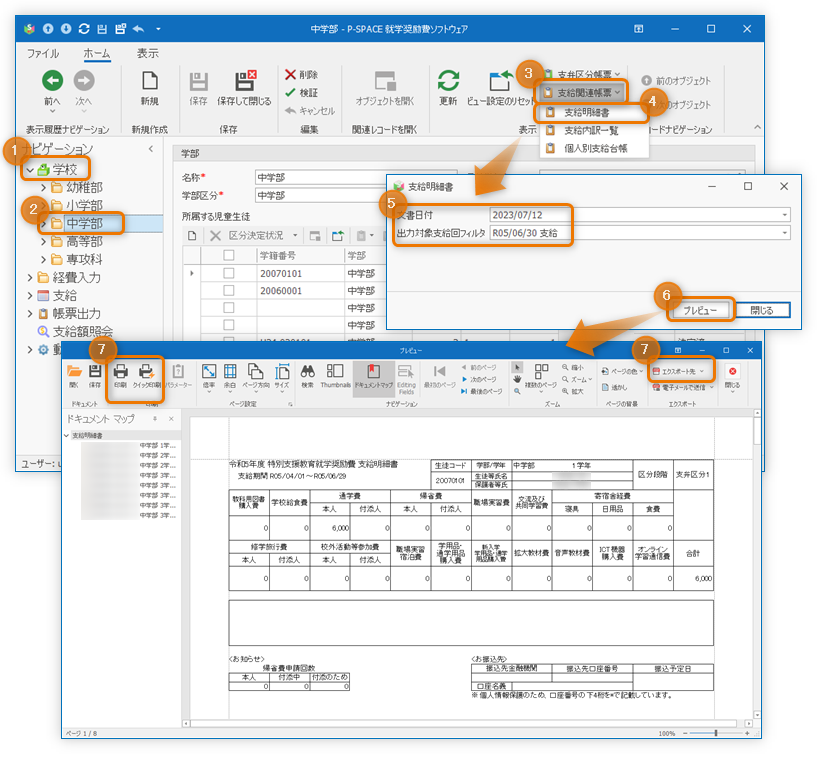Choose 支給内訳一覧 from the menu
The height and width of the screenshot is (762, 819).
click(x=591, y=131)
